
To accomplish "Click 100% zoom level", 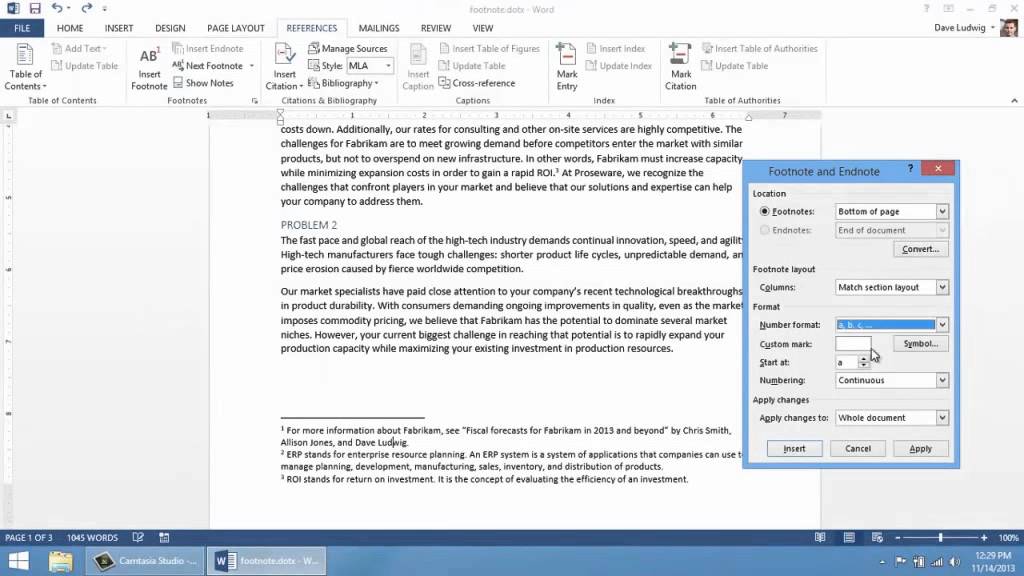I will pyautogui.click(x=1008, y=537).
